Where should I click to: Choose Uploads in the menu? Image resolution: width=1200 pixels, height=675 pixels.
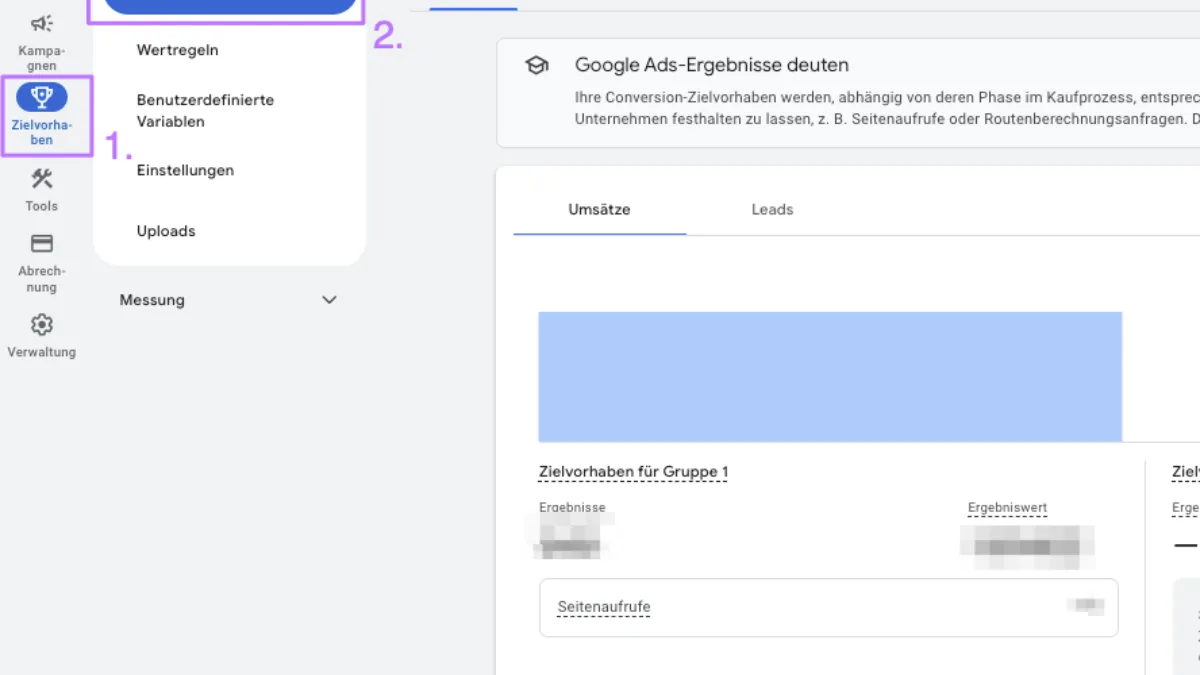(x=165, y=231)
